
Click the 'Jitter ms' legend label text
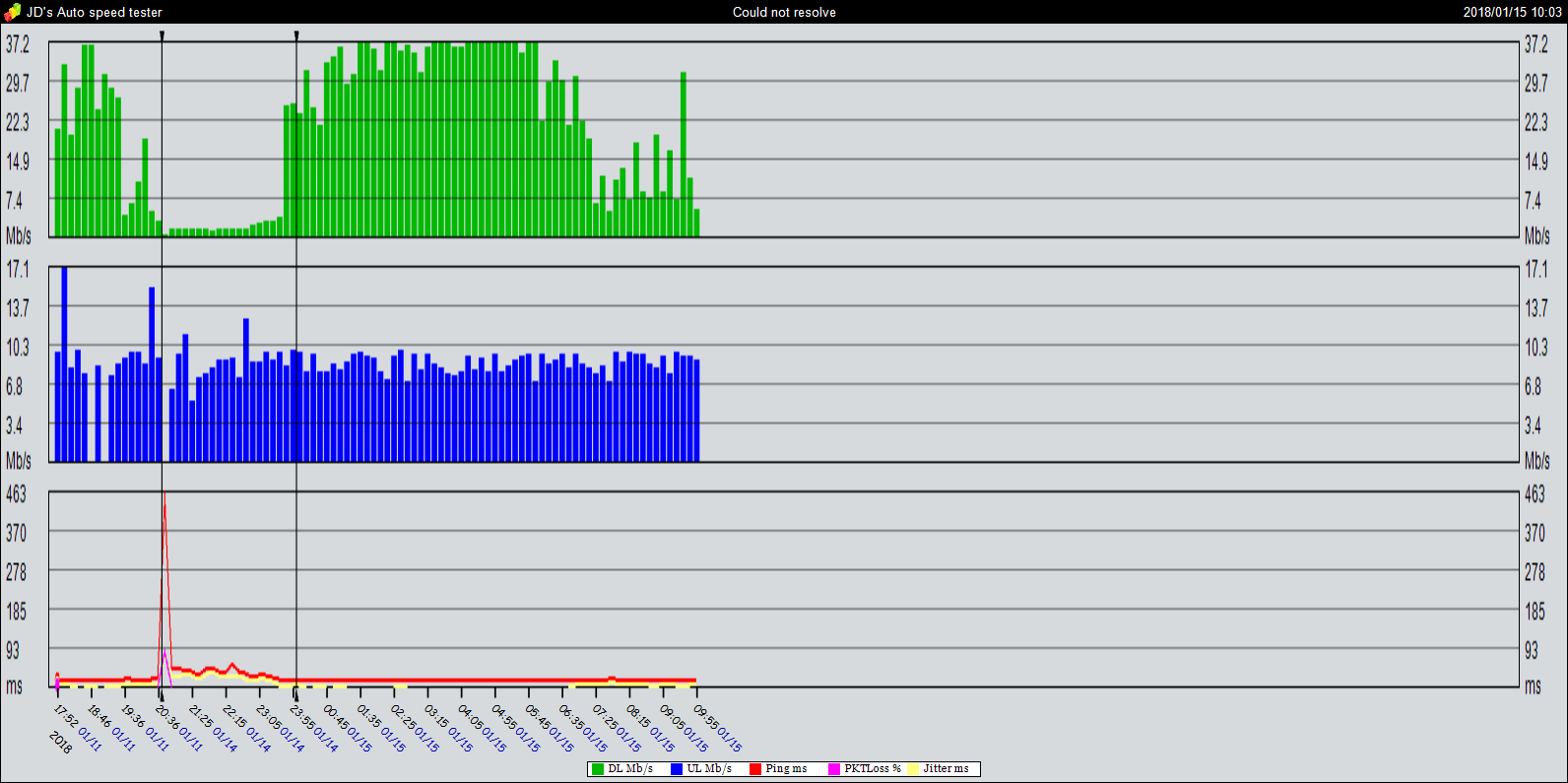click(x=946, y=769)
